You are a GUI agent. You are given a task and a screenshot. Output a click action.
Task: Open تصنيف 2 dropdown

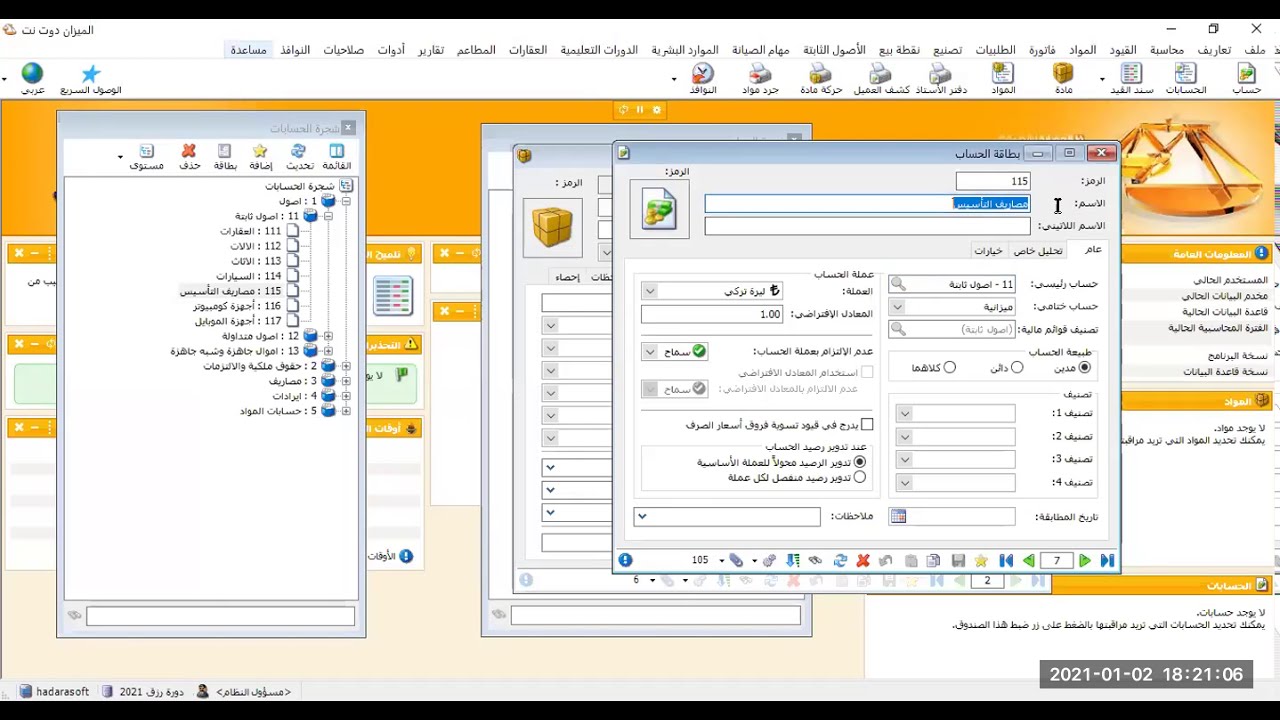click(905, 437)
